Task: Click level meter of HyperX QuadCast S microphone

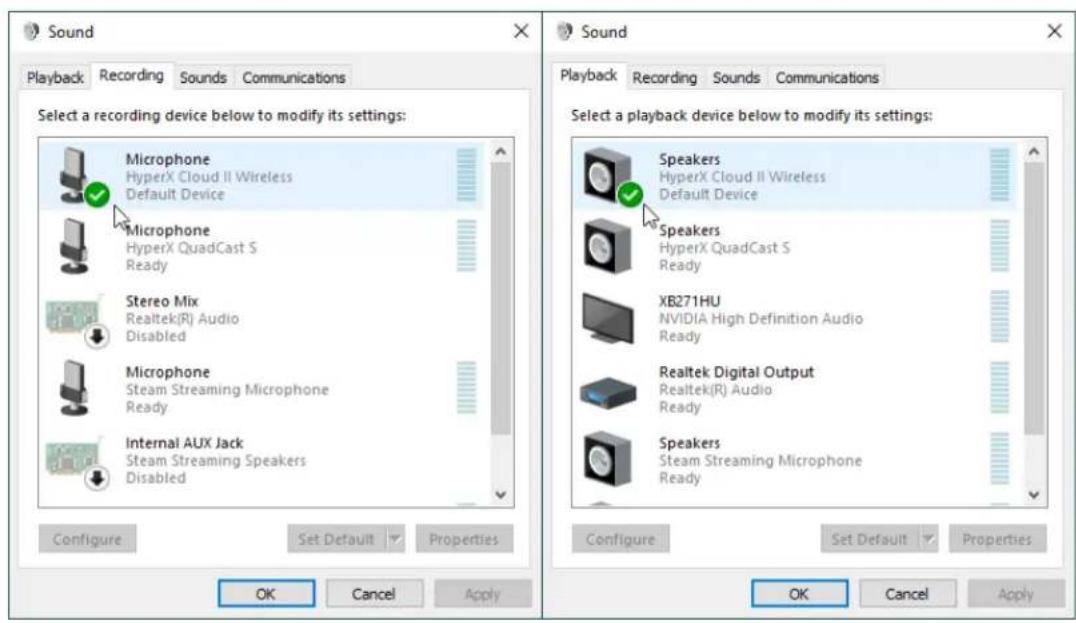Action: [467, 246]
